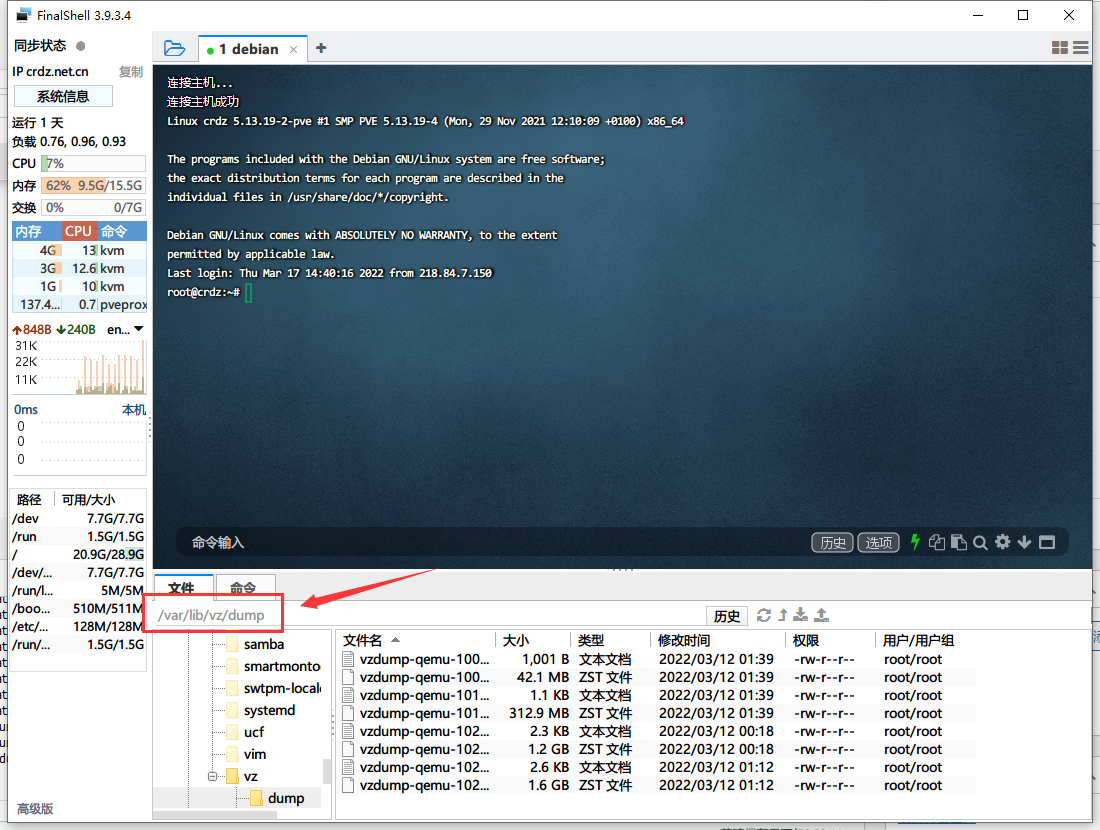Viewport: 1100px width, 830px height.
Task: Toggle the fullscreen terminal window icon
Action: 1047,542
